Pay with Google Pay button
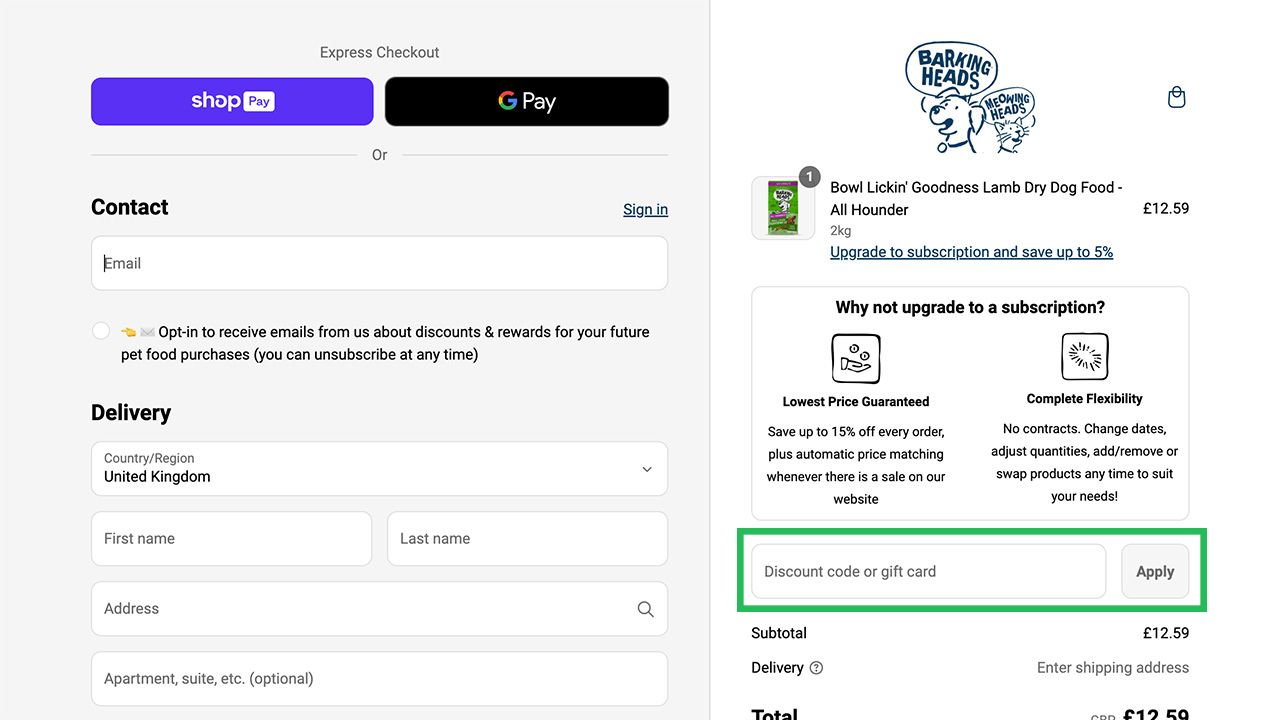The width and height of the screenshot is (1280, 720). tap(527, 101)
